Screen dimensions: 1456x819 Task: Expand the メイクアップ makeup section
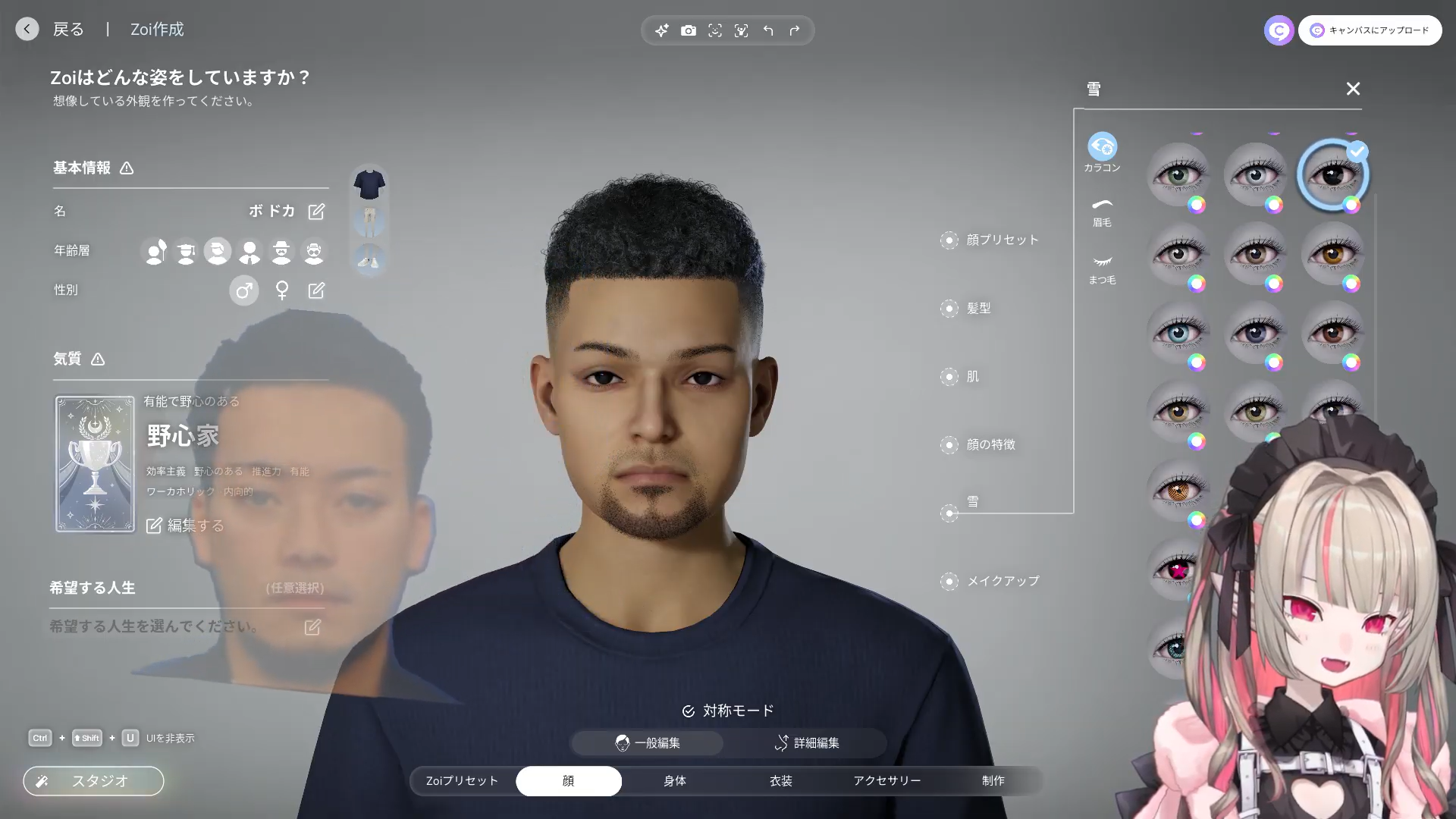click(990, 582)
